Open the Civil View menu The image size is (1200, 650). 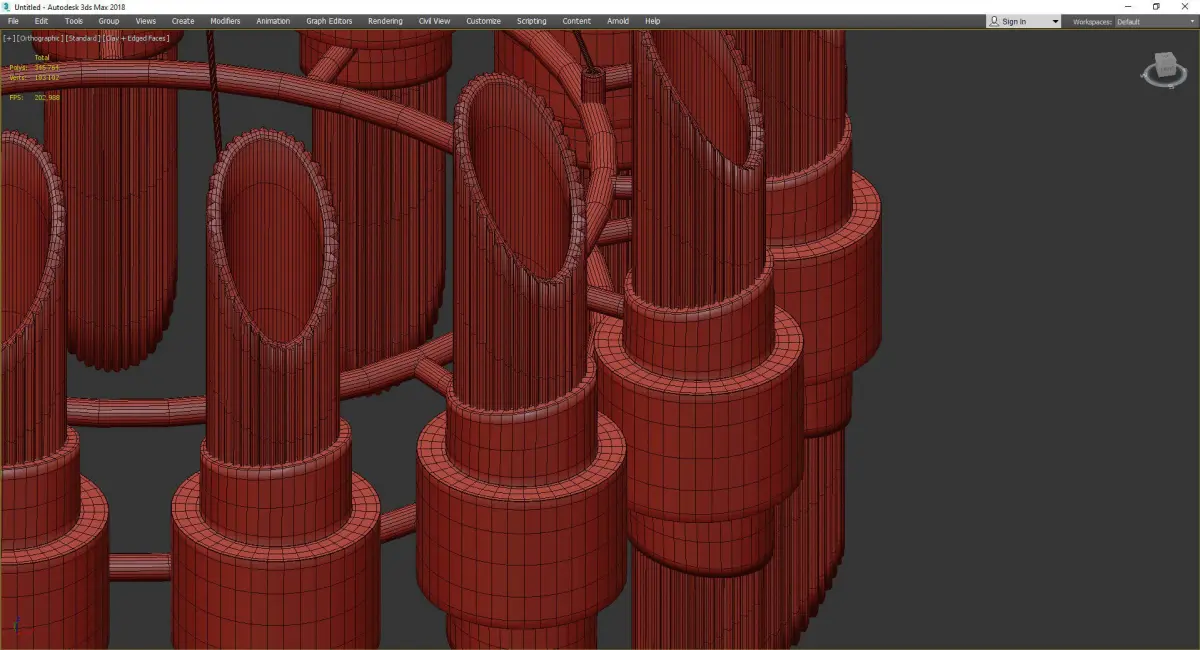pos(434,21)
